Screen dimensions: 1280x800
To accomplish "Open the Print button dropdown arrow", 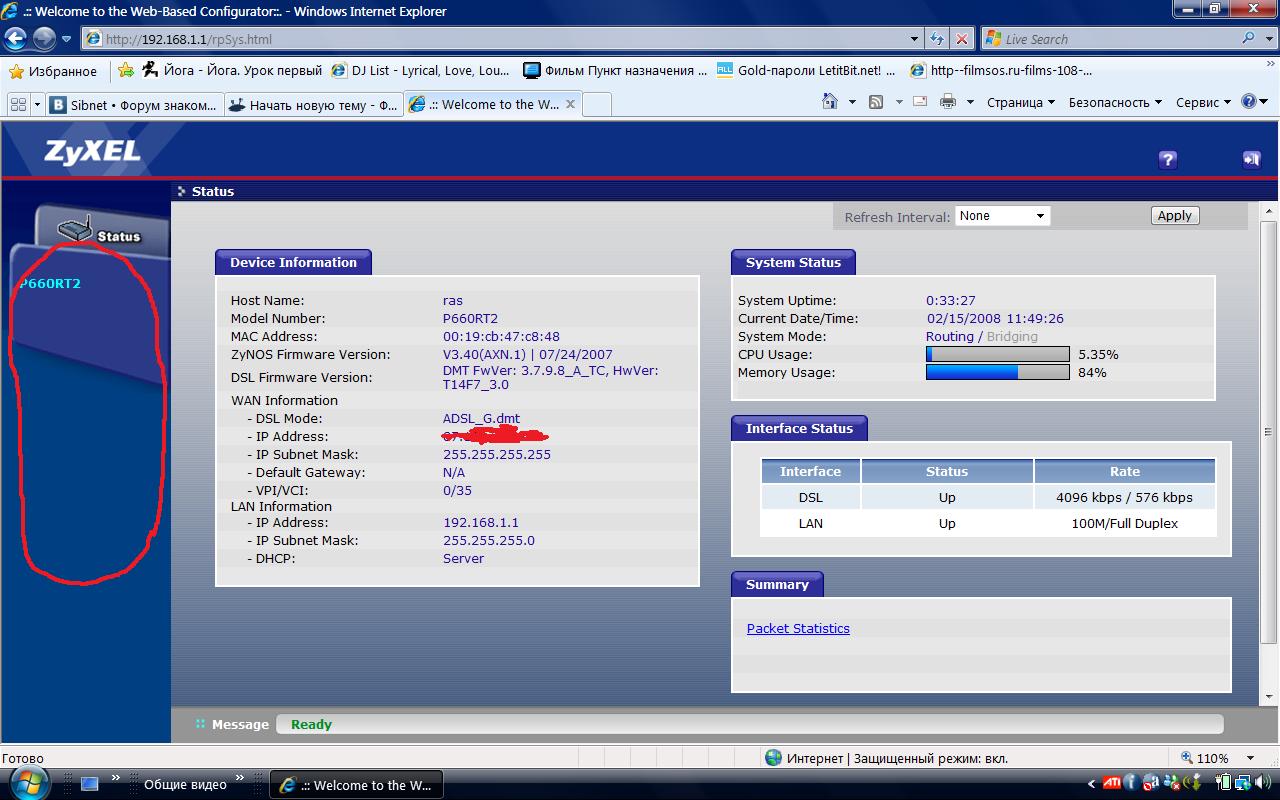I will [x=969, y=102].
